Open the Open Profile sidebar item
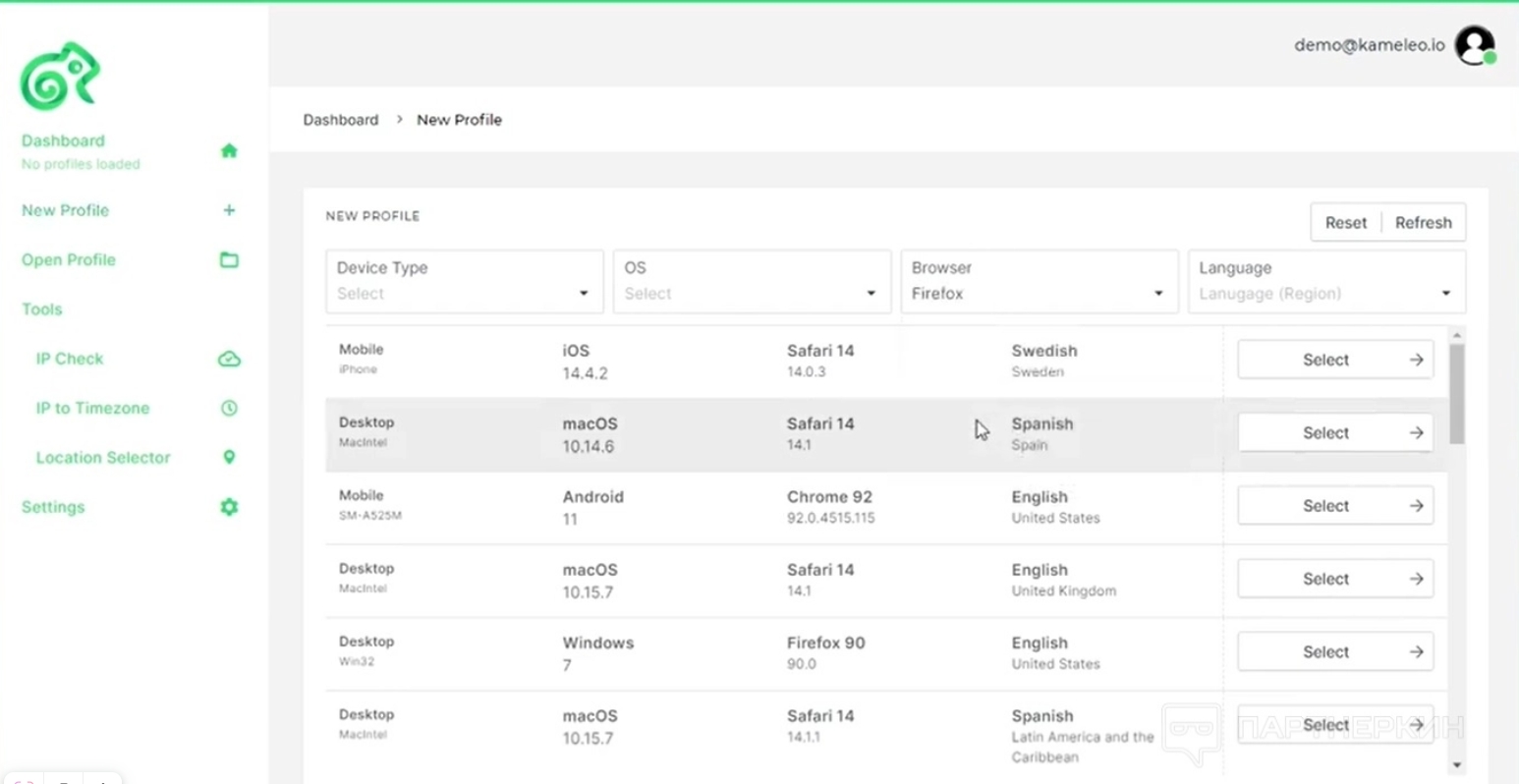 69,260
